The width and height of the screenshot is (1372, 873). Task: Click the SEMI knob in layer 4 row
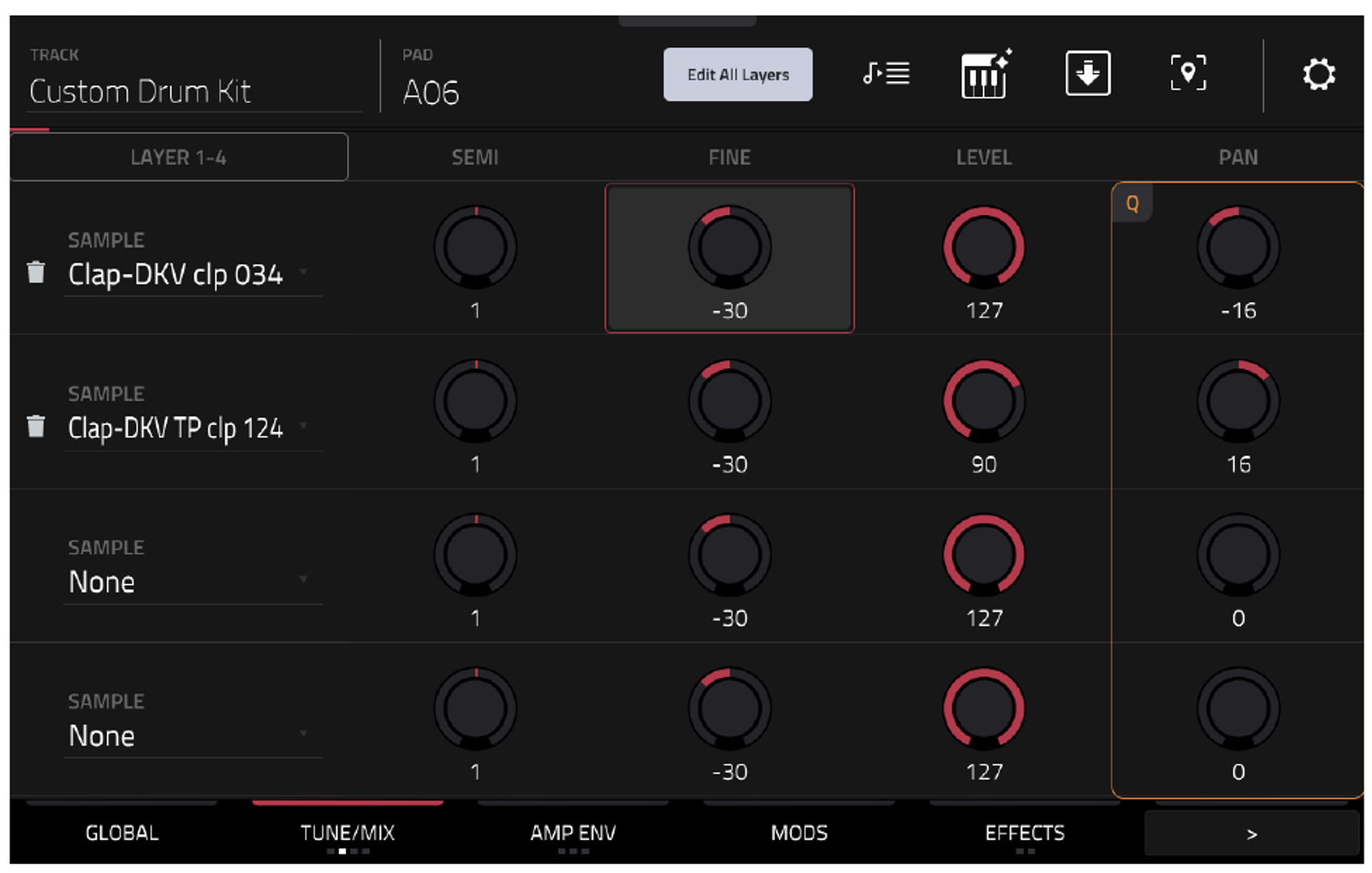tap(476, 709)
